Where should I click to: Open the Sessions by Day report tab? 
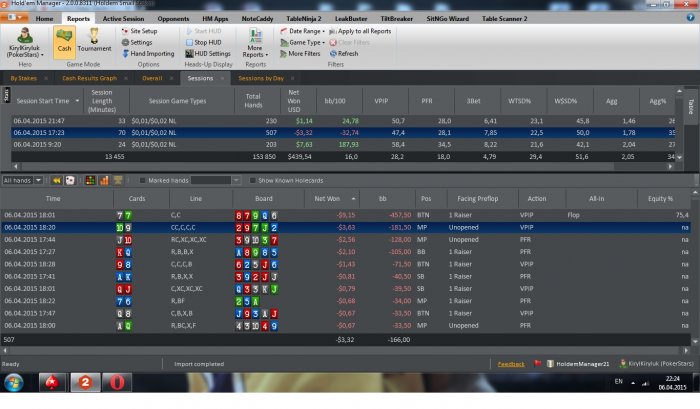pyautogui.click(x=261, y=78)
